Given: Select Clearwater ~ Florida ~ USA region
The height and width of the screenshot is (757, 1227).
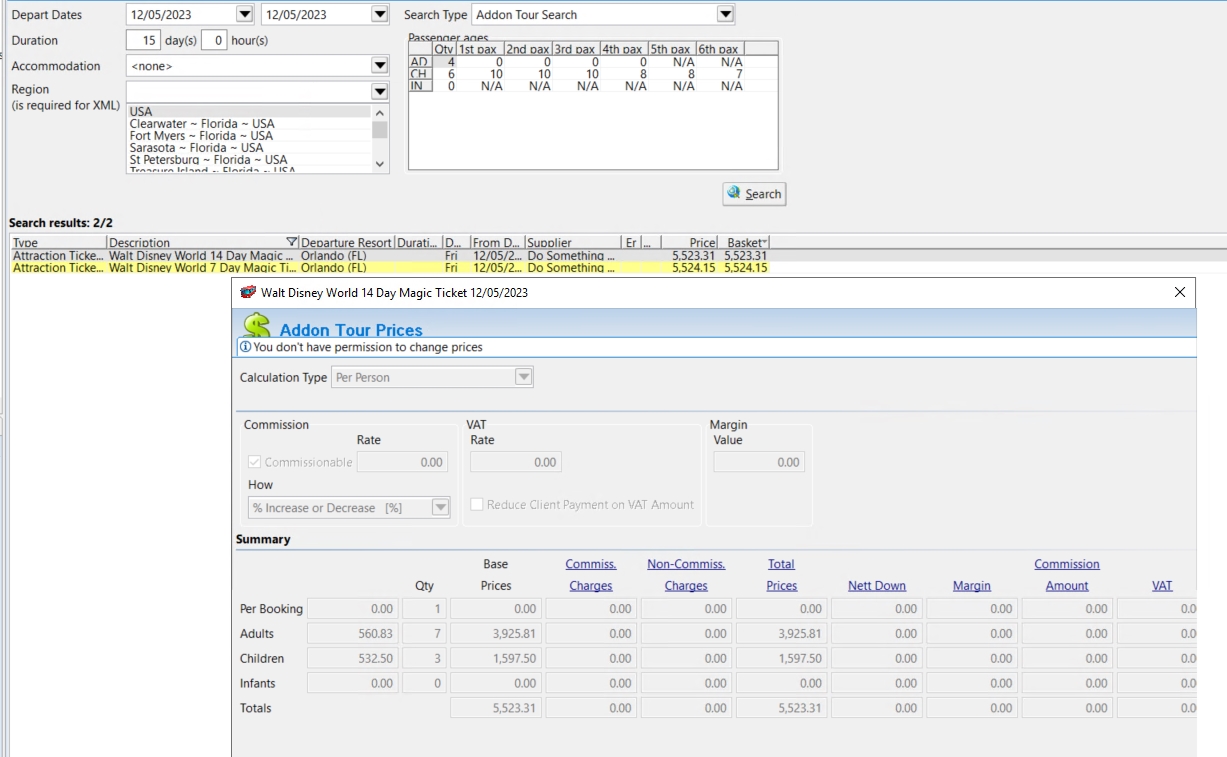Looking at the screenshot, I should 201,124.
